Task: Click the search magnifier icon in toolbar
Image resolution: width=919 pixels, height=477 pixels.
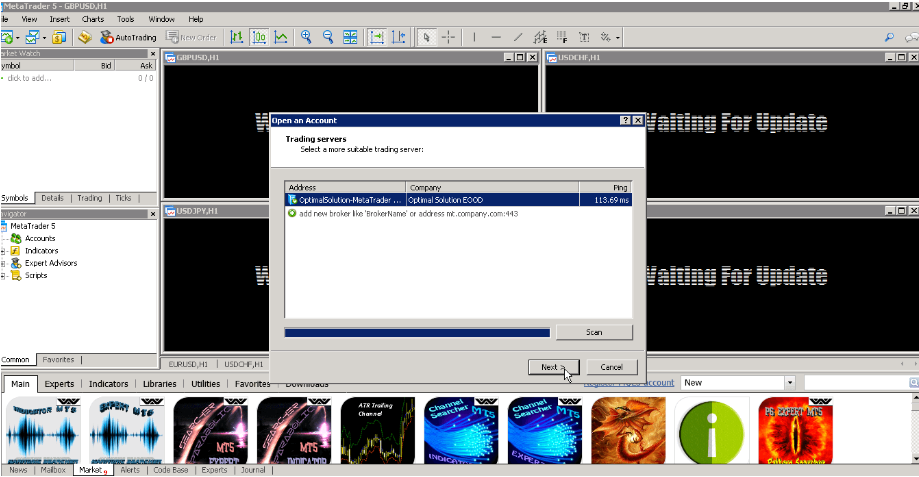Action: point(889,38)
